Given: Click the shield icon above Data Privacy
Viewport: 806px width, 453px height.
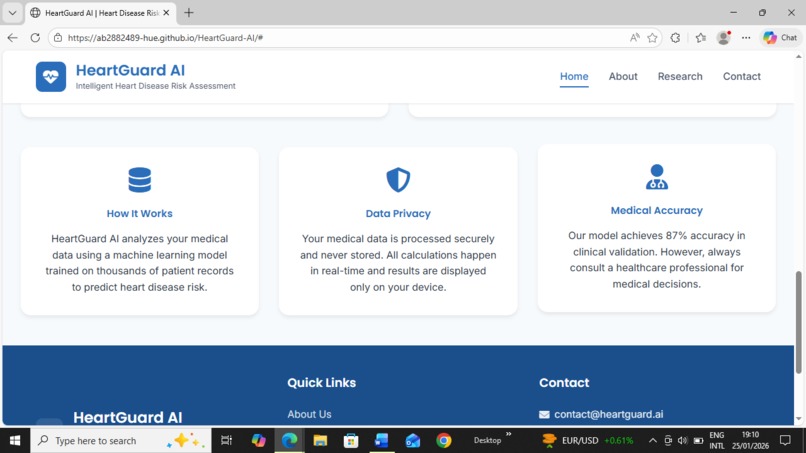Looking at the screenshot, I should tap(398, 180).
